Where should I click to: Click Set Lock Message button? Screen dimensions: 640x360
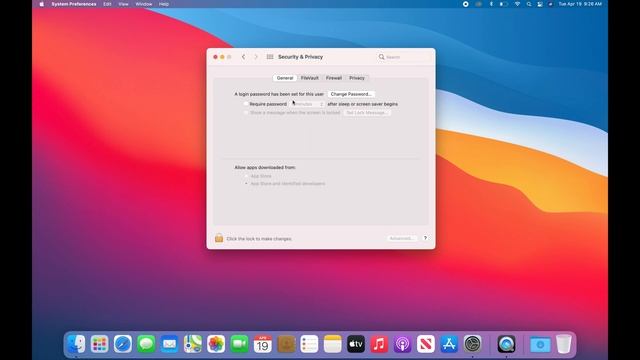tap(367, 113)
